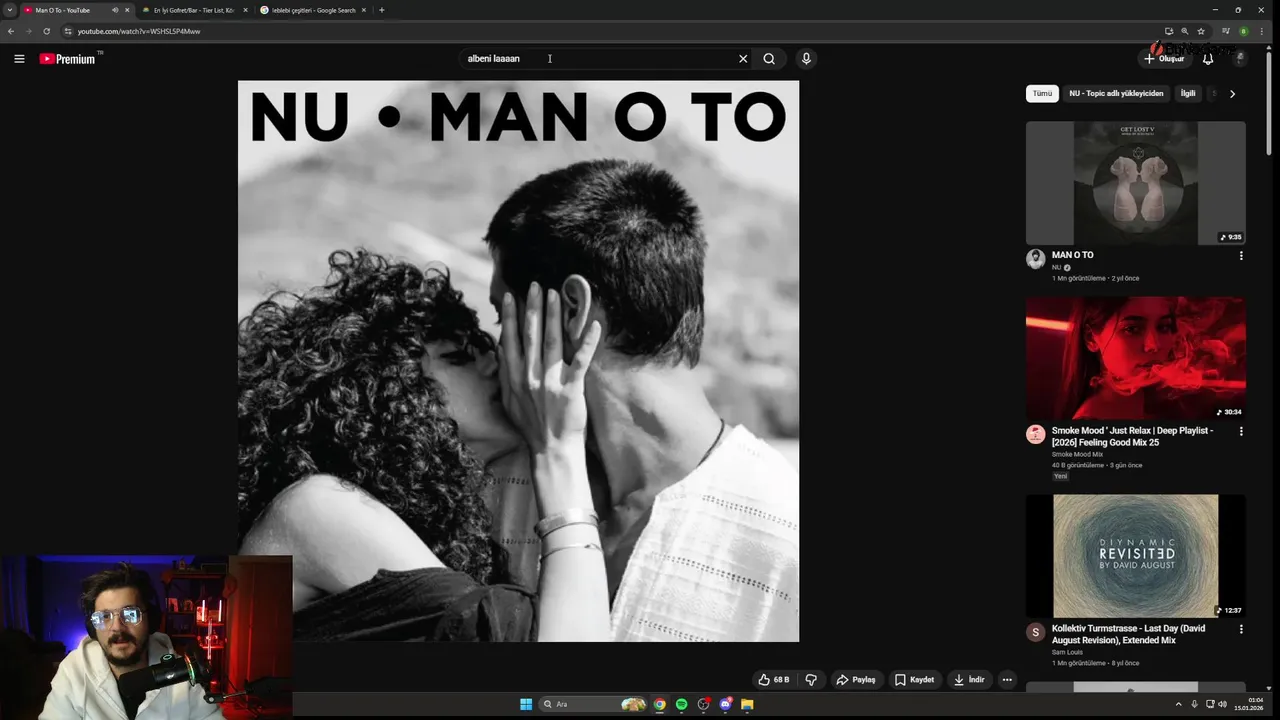Open Dynamic Revisited by David August thumbnail
The height and width of the screenshot is (720, 1280).
tap(1136, 556)
